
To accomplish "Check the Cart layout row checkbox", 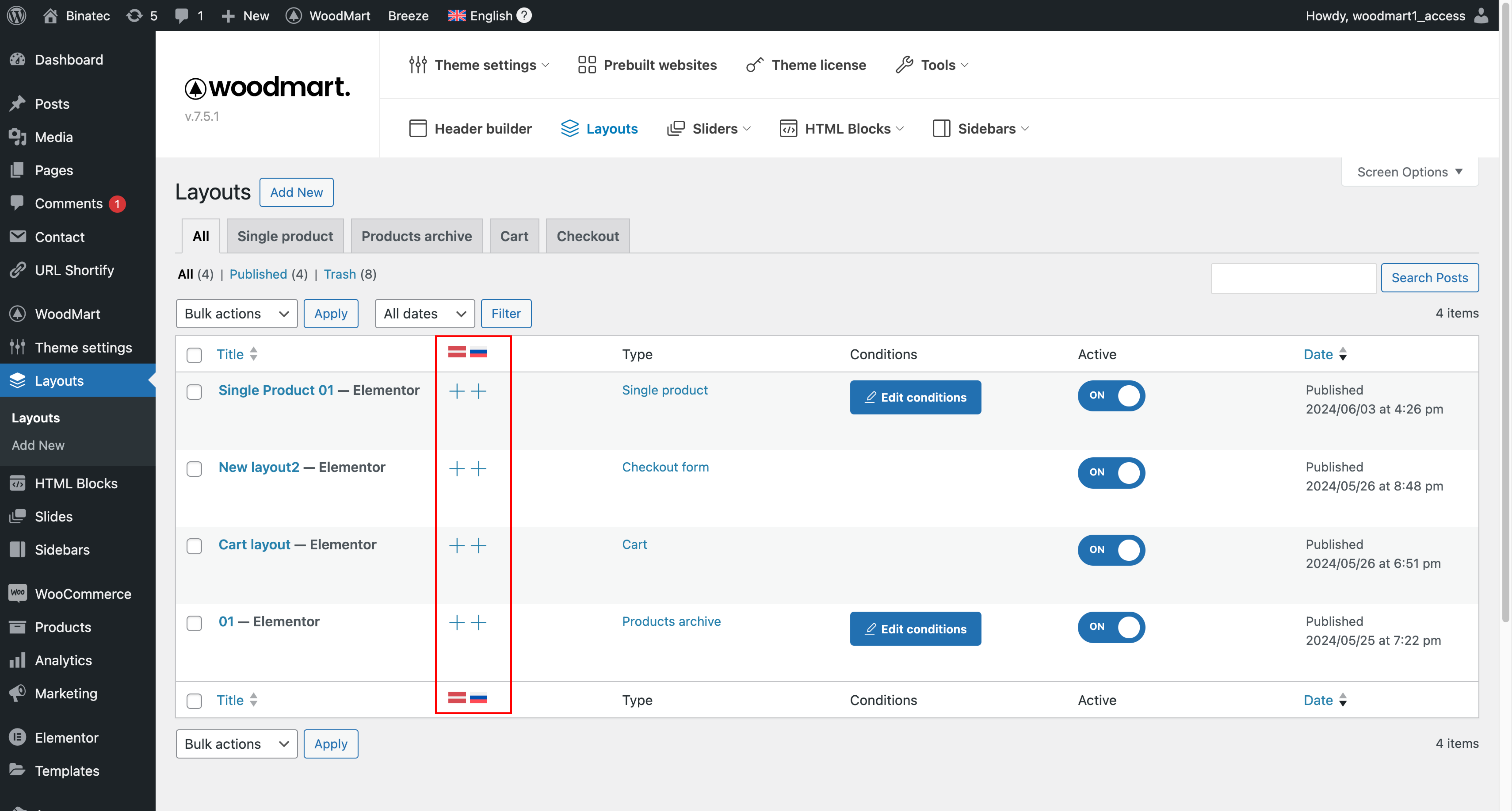I will [x=194, y=546].
